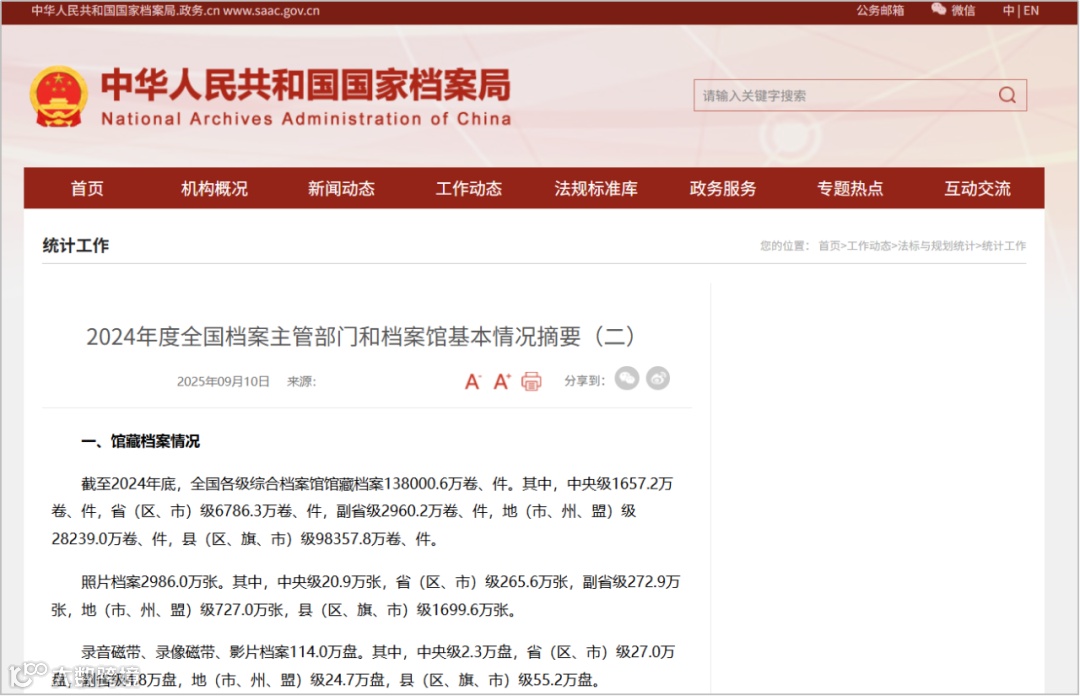
Task: Click the heading 一、馆藏档案情况
Action: point(141,441)
